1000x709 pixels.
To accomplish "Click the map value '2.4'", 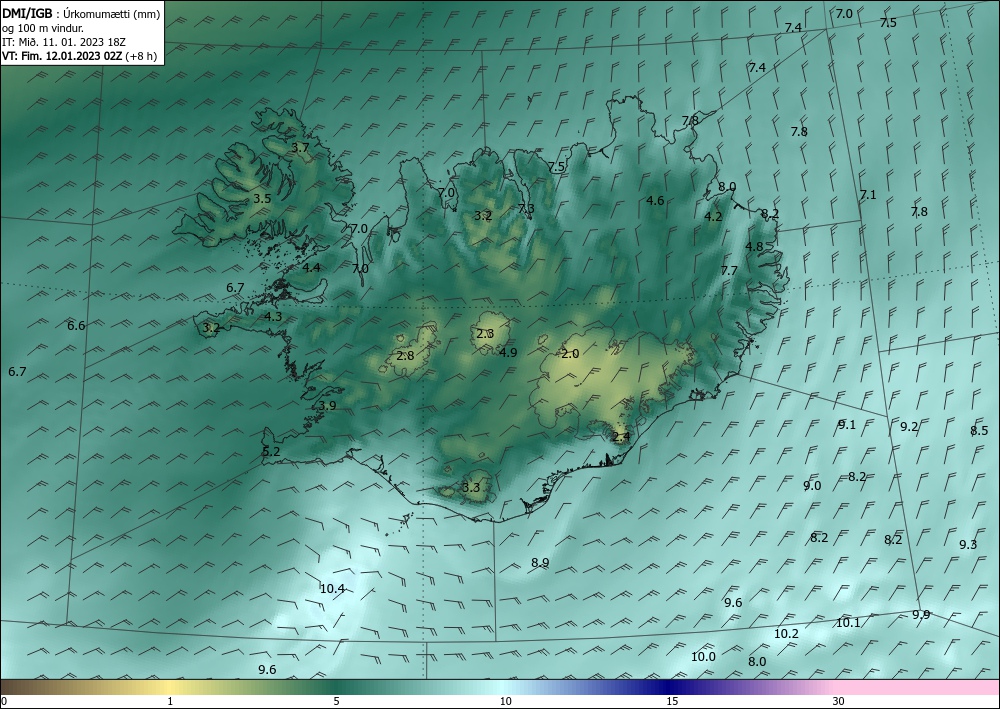I will (x=621, y=437).
